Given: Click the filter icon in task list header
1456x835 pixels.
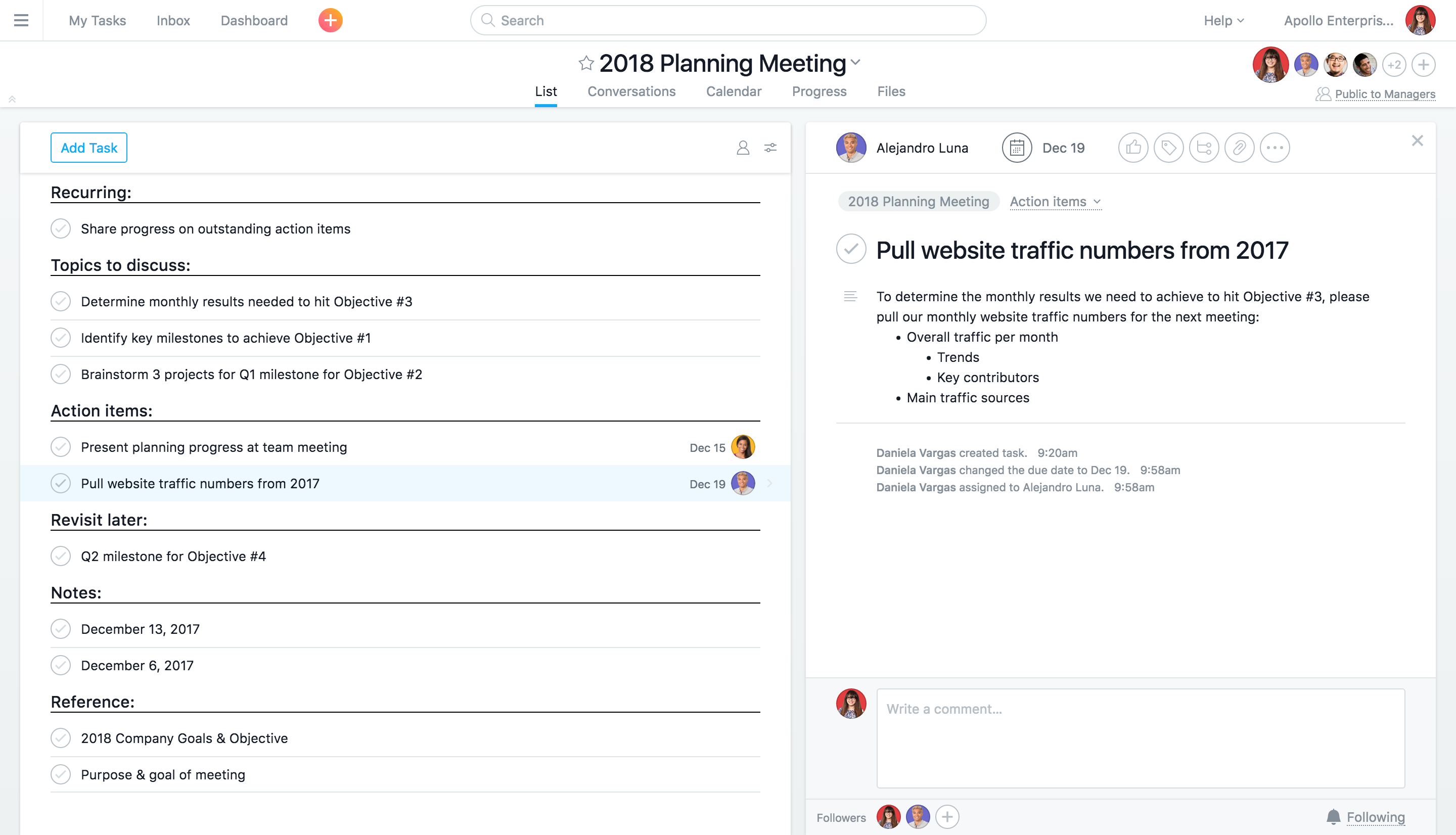Looking at the screenshot, I should [770, 148].
